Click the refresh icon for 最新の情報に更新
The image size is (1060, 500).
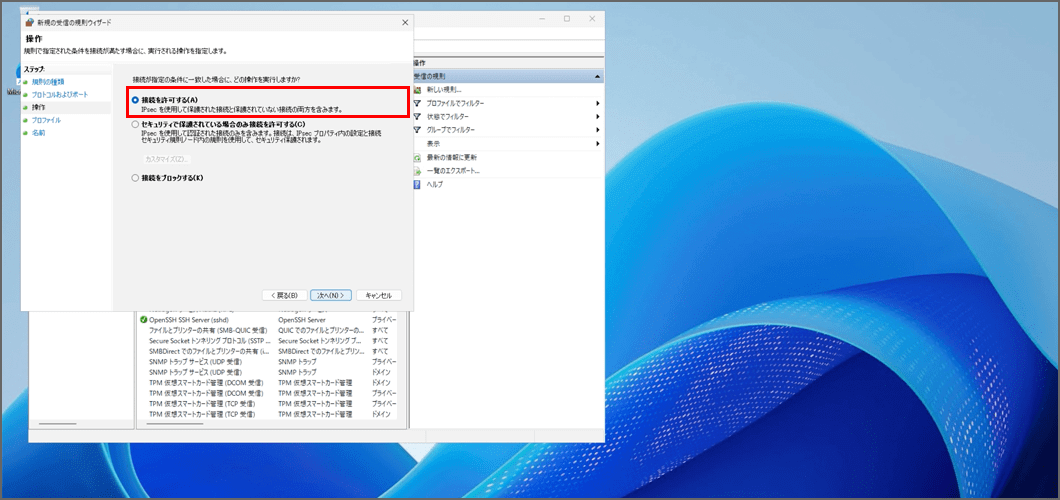[417, 157]
